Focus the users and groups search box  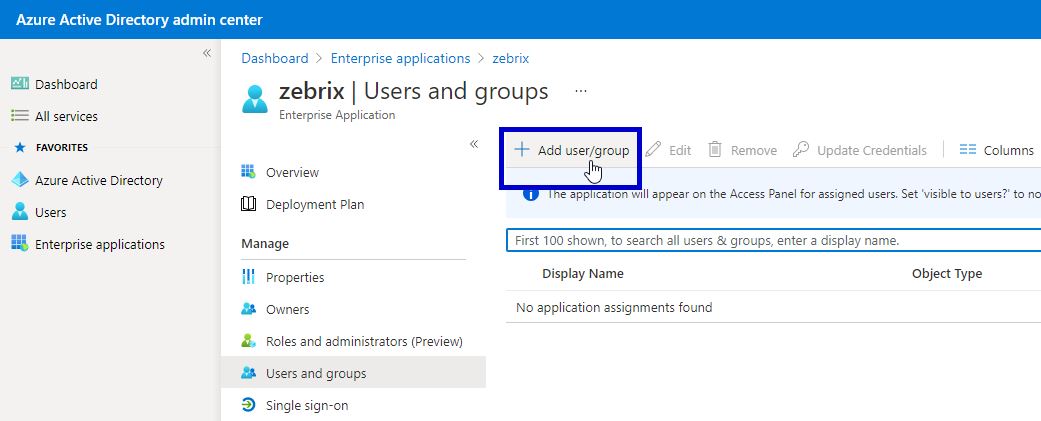(x=773, y=240)
